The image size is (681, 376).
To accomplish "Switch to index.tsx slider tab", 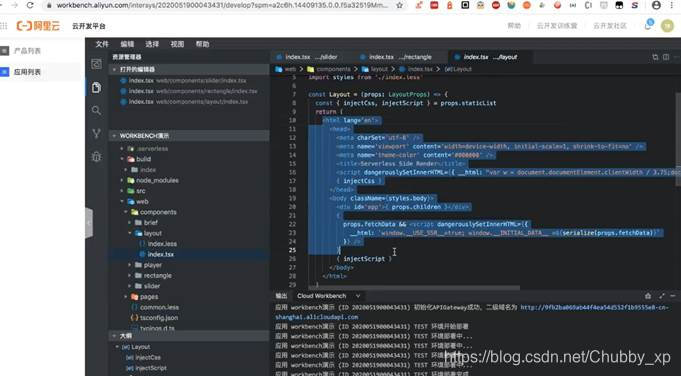I will coord(311,57).
